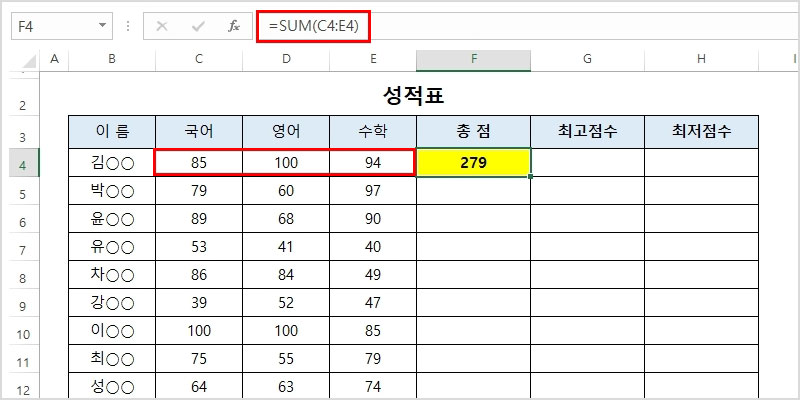Select row 12 header
The height and width of the screenshot is (400, 800).
(x=23, y=386)
